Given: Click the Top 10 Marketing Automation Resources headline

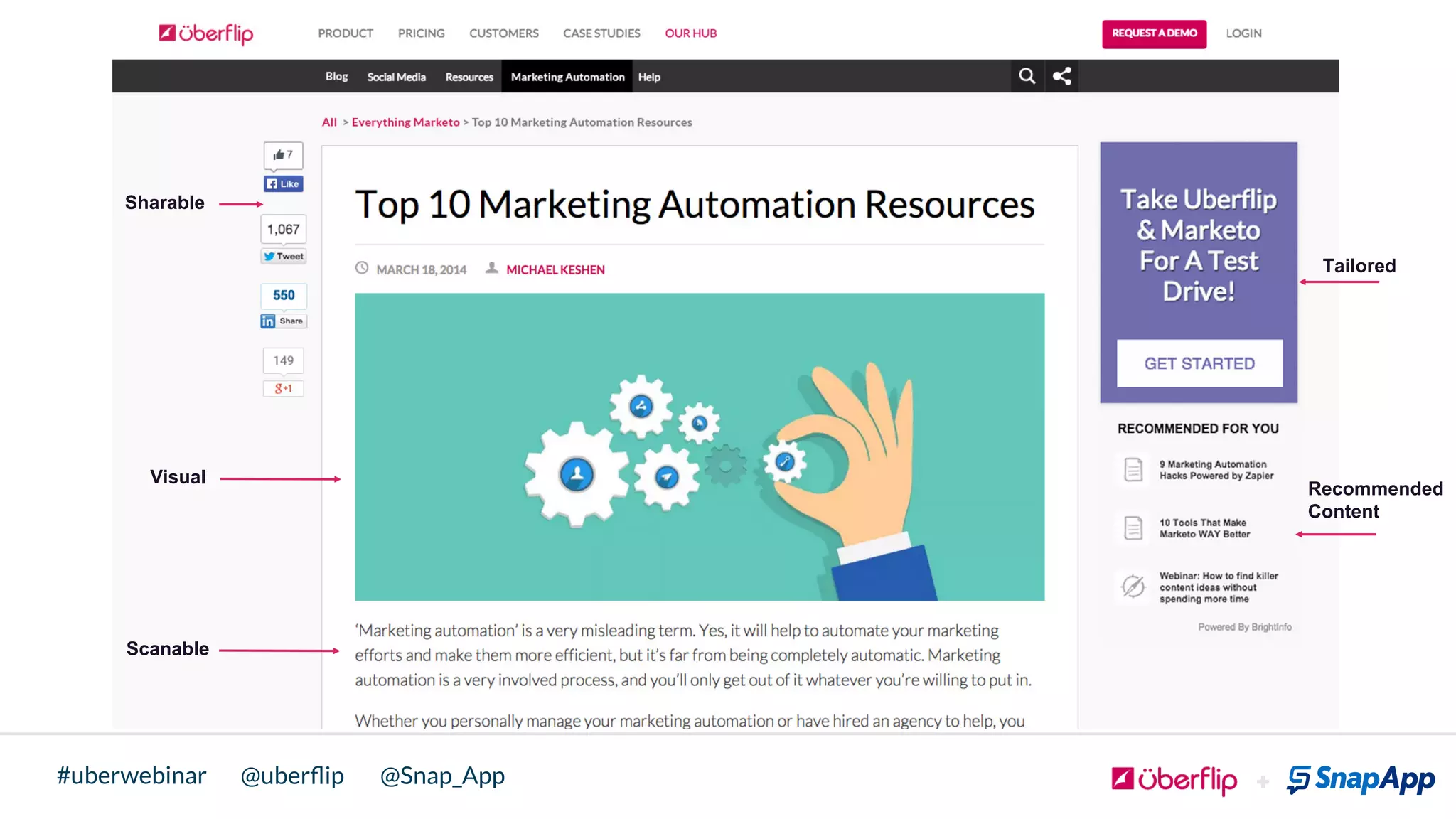Looking at the screenshot, I should (x=695, y=205).
